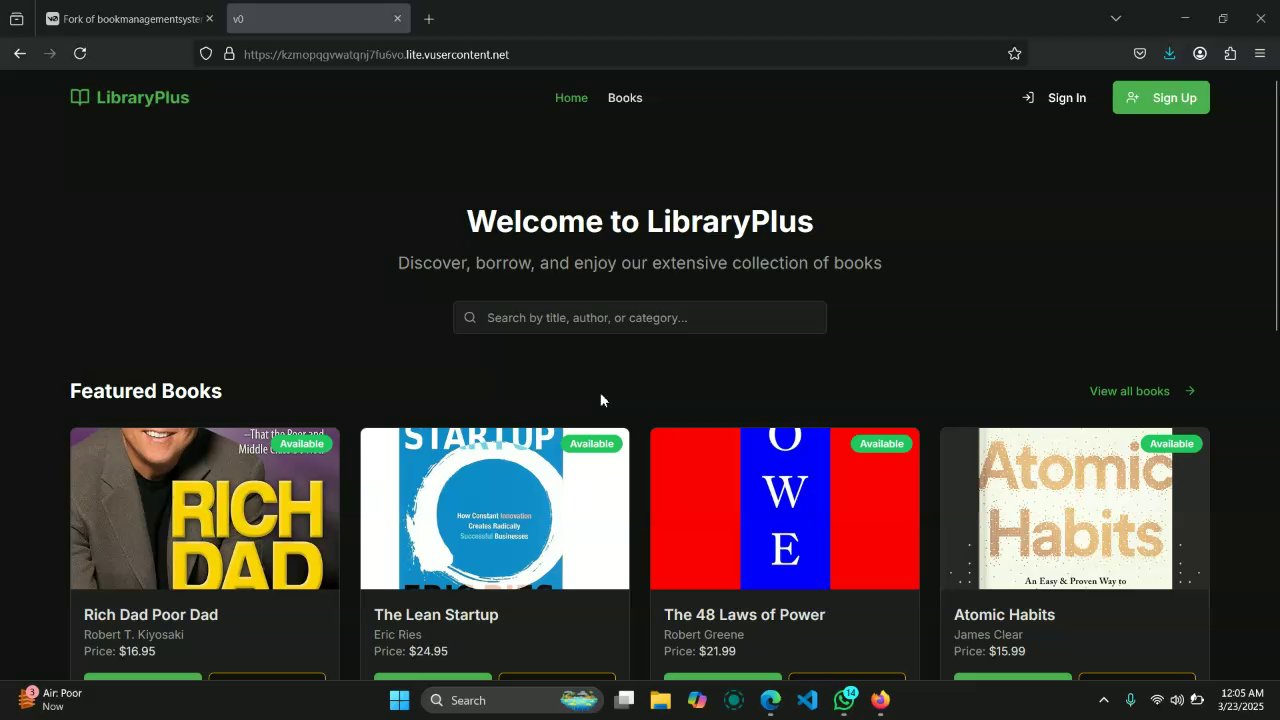Open the taskbar Search box
This screenshot has height=720, width=1280.
512,700
